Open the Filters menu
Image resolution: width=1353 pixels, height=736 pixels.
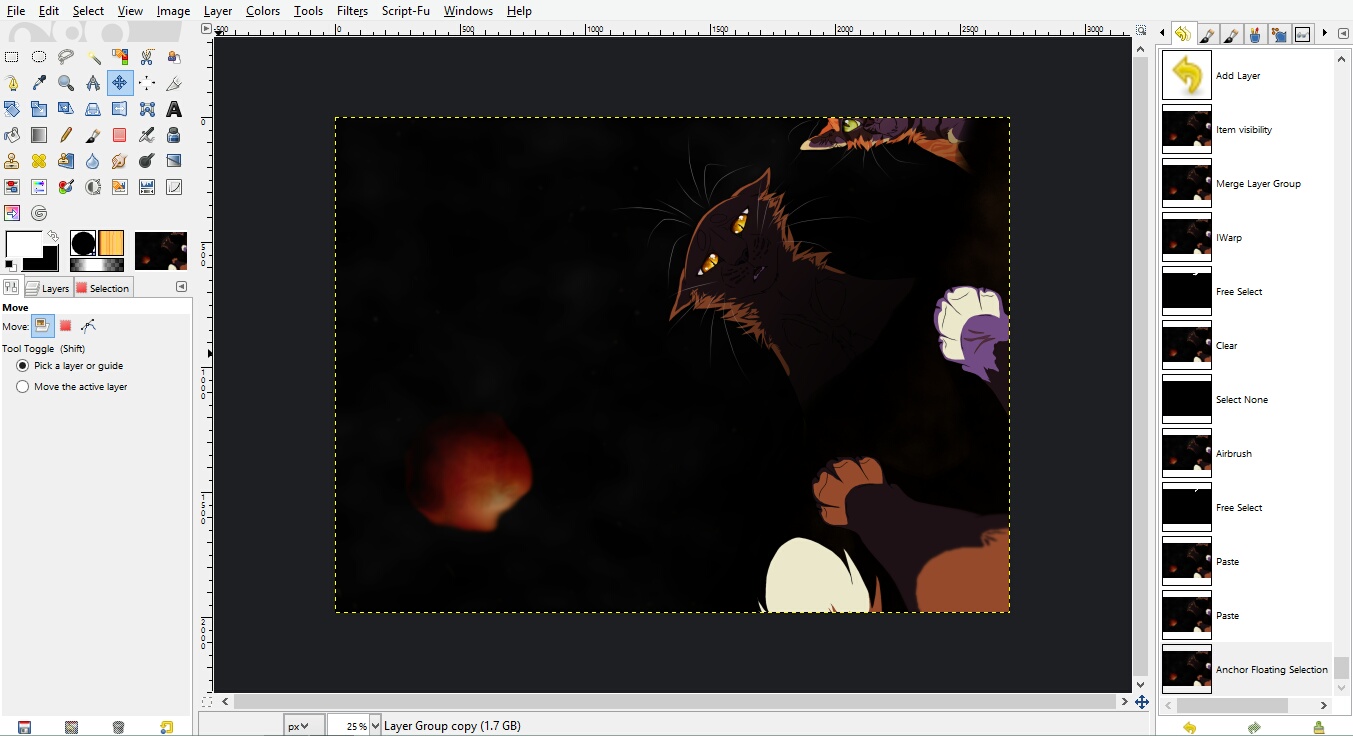click(x=352, y=11)
